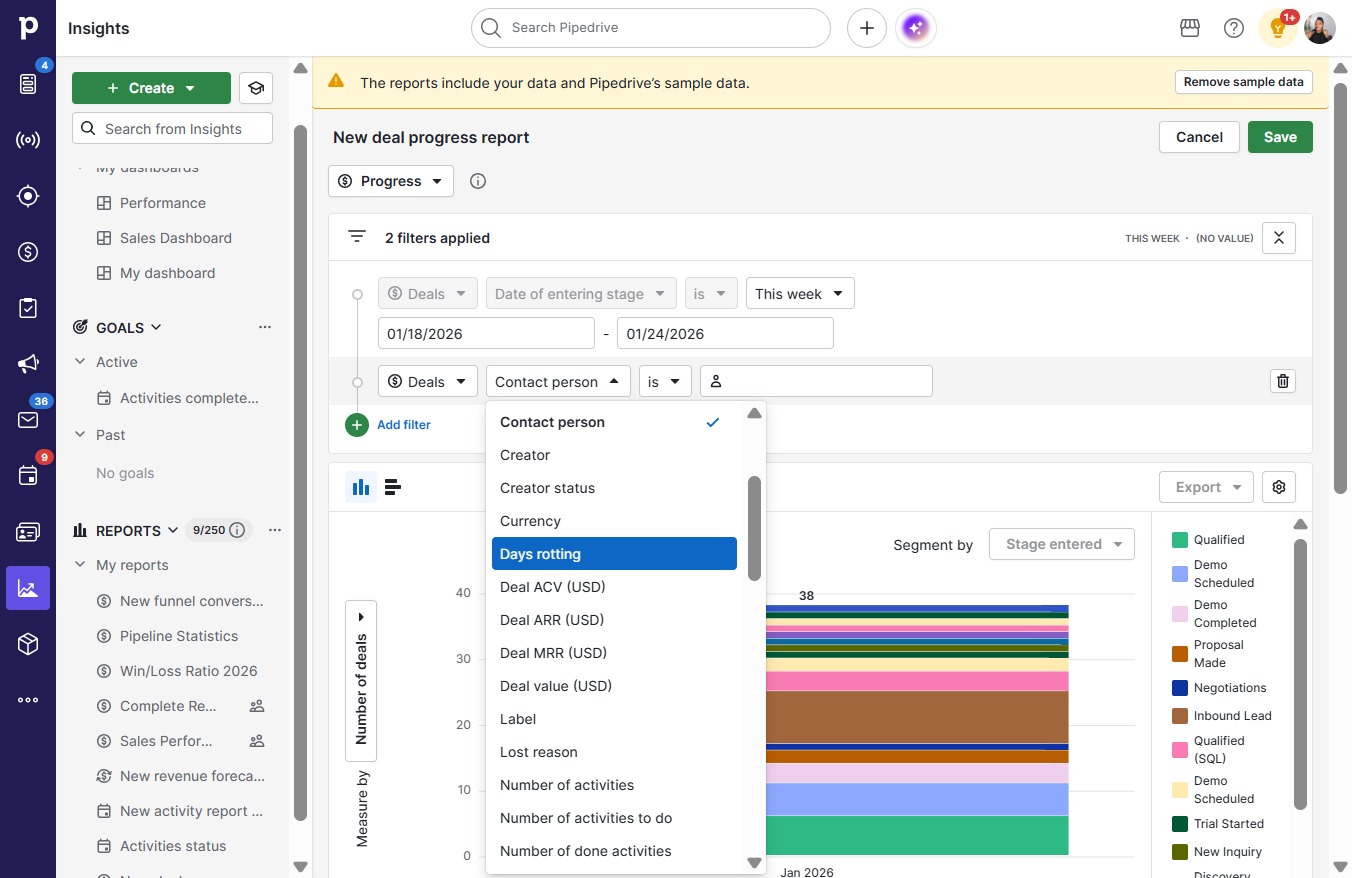The height and width of the screenshot is (878, 1352).
Task: Collapse the Active goals group
Action: (x=80, y=362)
